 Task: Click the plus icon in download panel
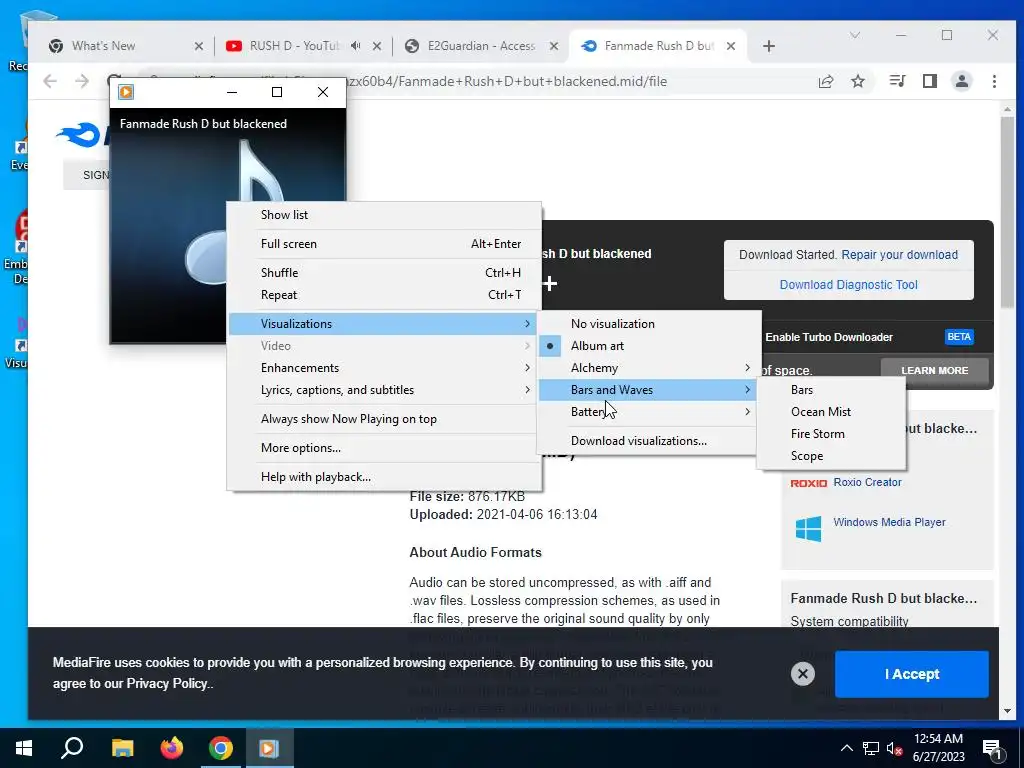[x=550, y=283]
